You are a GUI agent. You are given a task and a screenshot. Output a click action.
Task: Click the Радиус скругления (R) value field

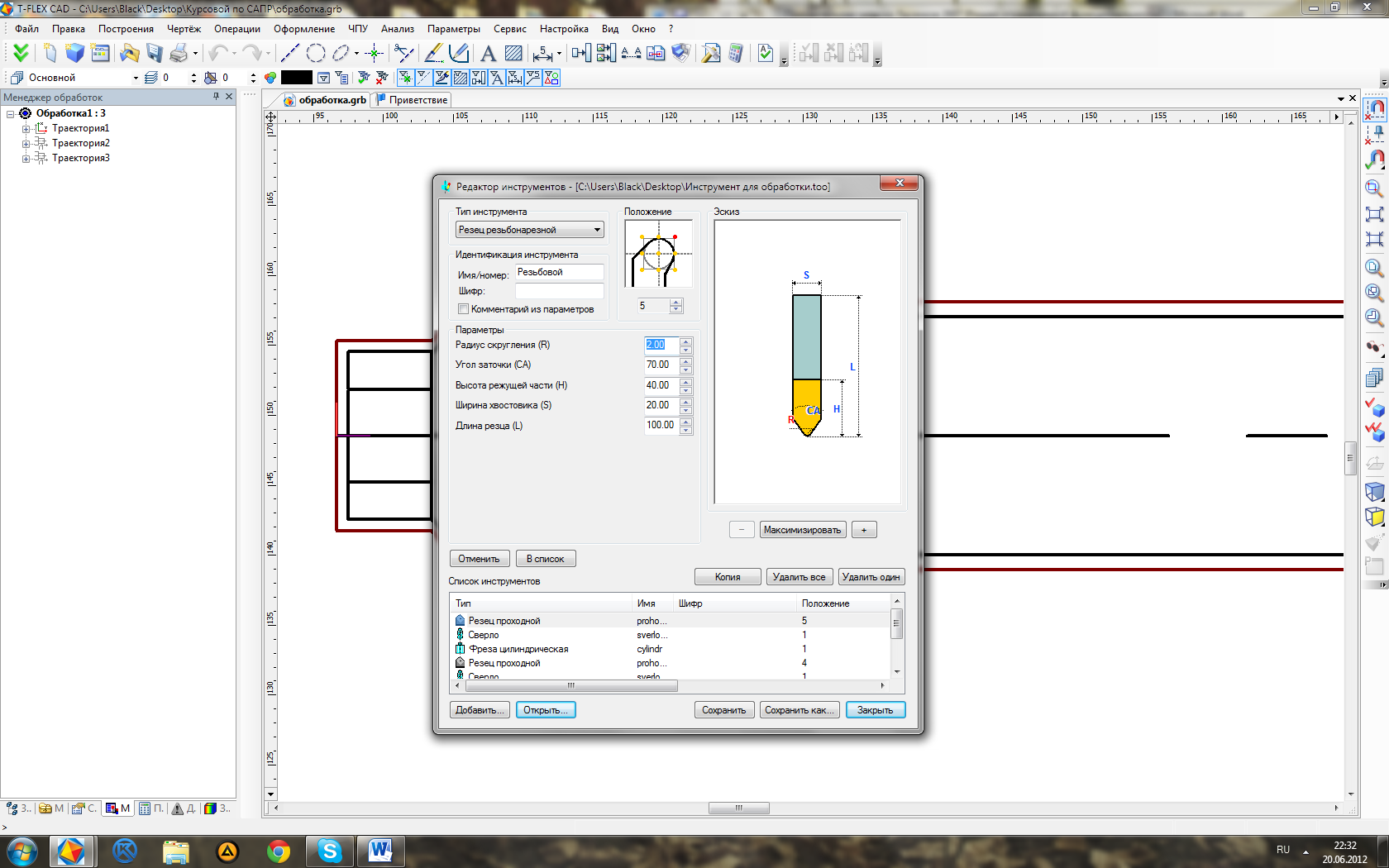click(661, 345)
